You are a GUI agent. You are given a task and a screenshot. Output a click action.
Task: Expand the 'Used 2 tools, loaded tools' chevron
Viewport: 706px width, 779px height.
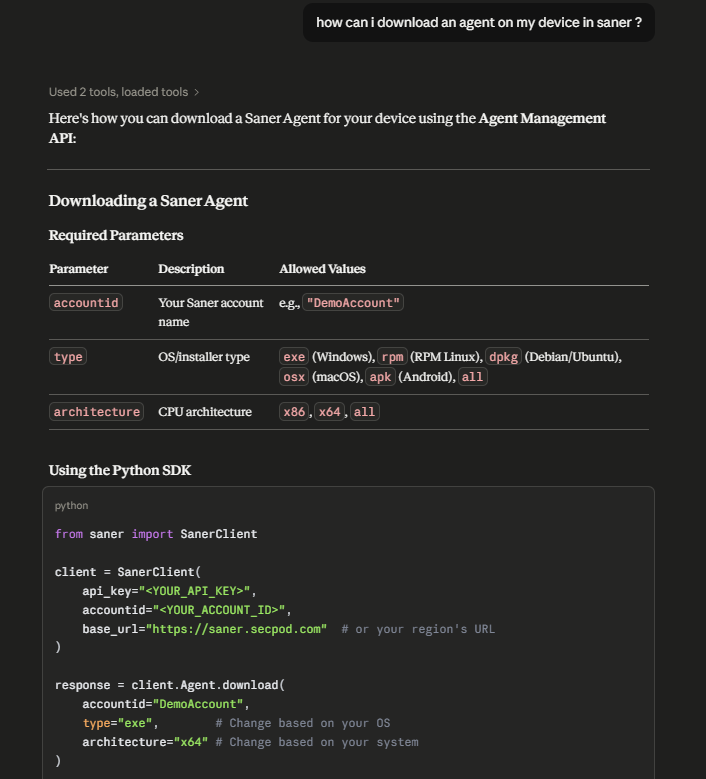click(196, 92)
